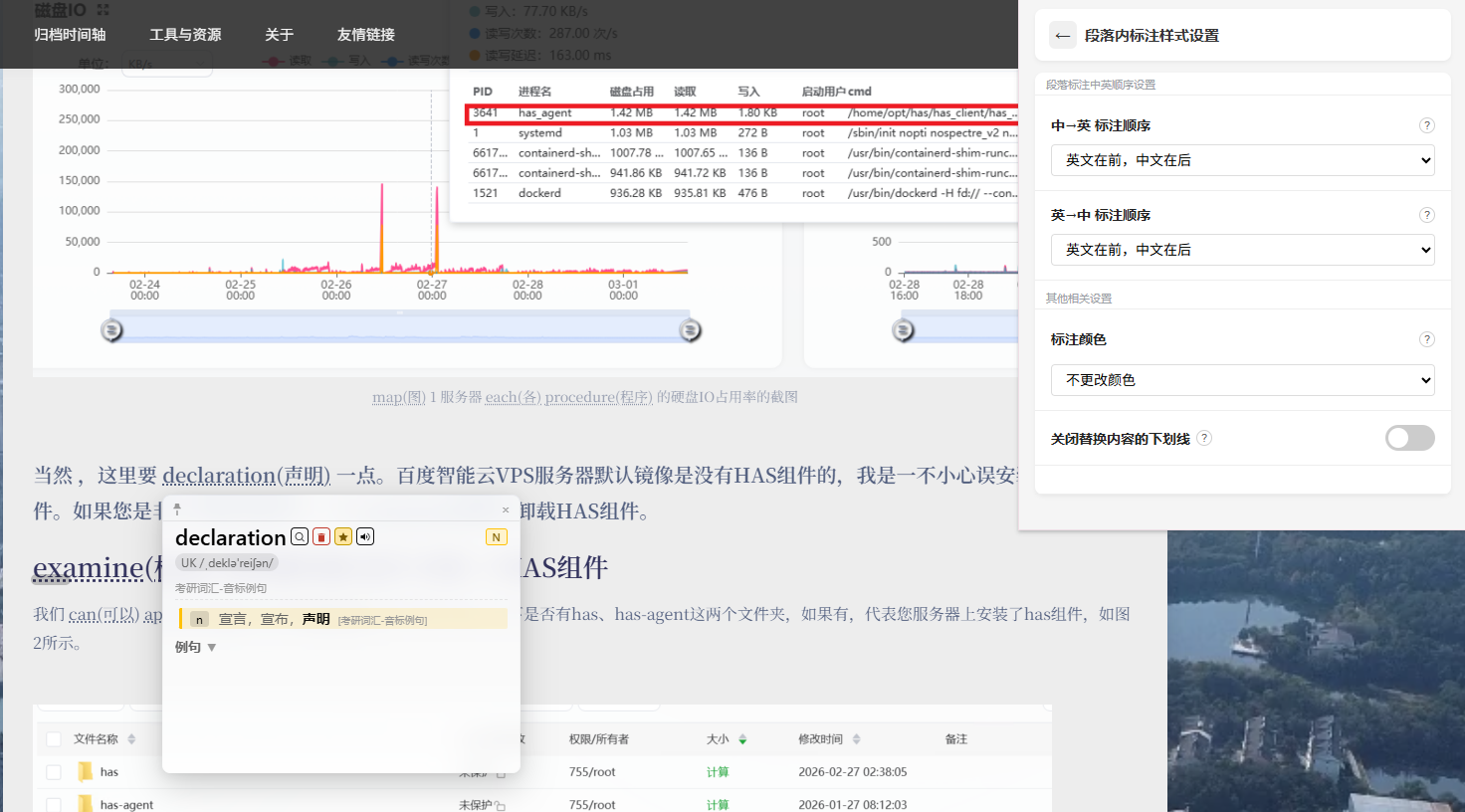Play pronunciation audio for declaration
The width and height of the screenshot is (1465, 812).
click(365, 537)
